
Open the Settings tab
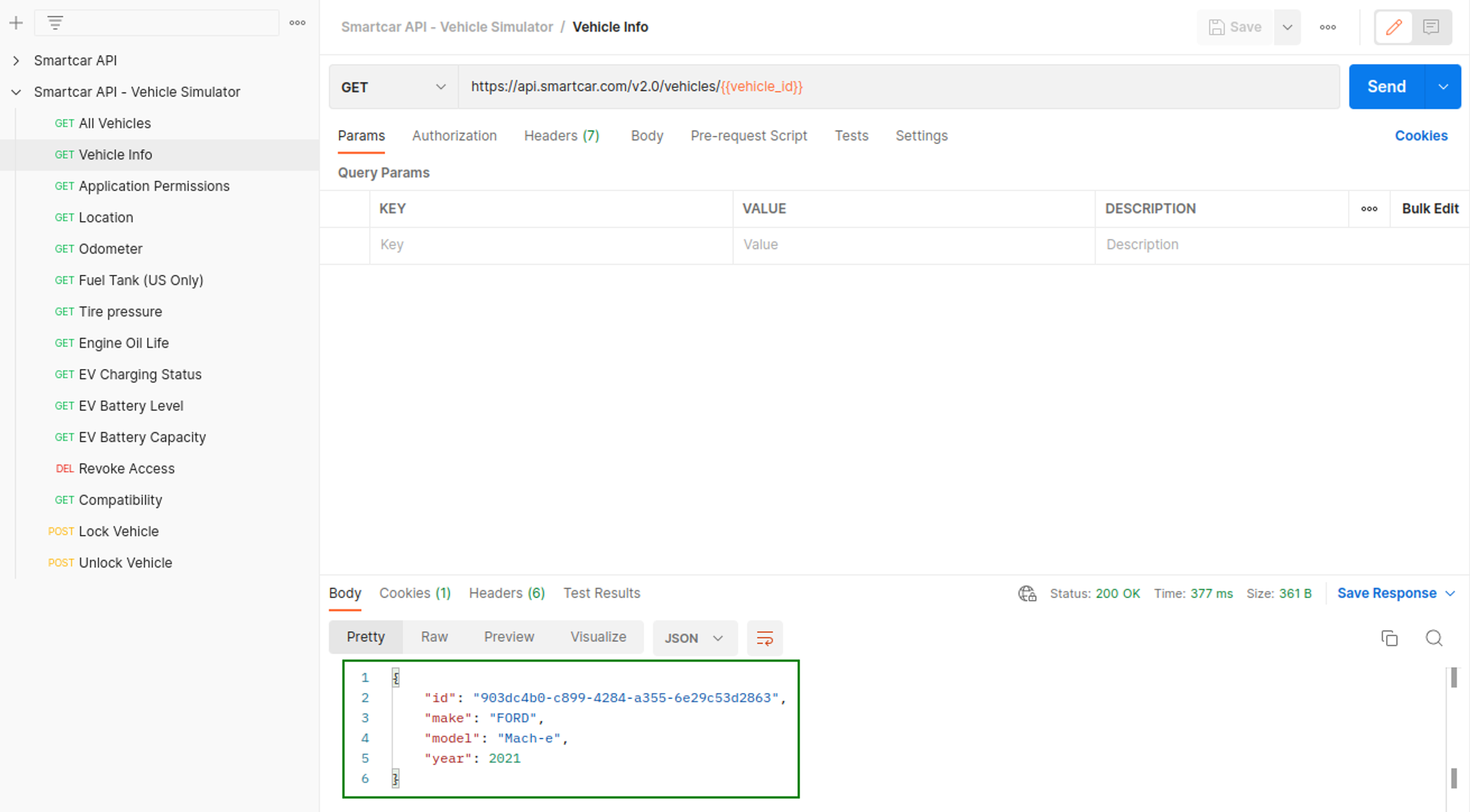(922, 136)
